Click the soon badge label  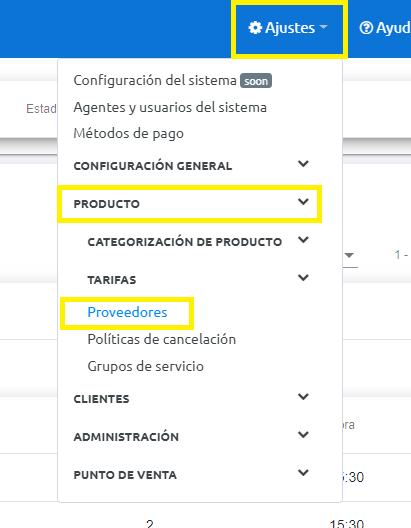tap(256, 81)
